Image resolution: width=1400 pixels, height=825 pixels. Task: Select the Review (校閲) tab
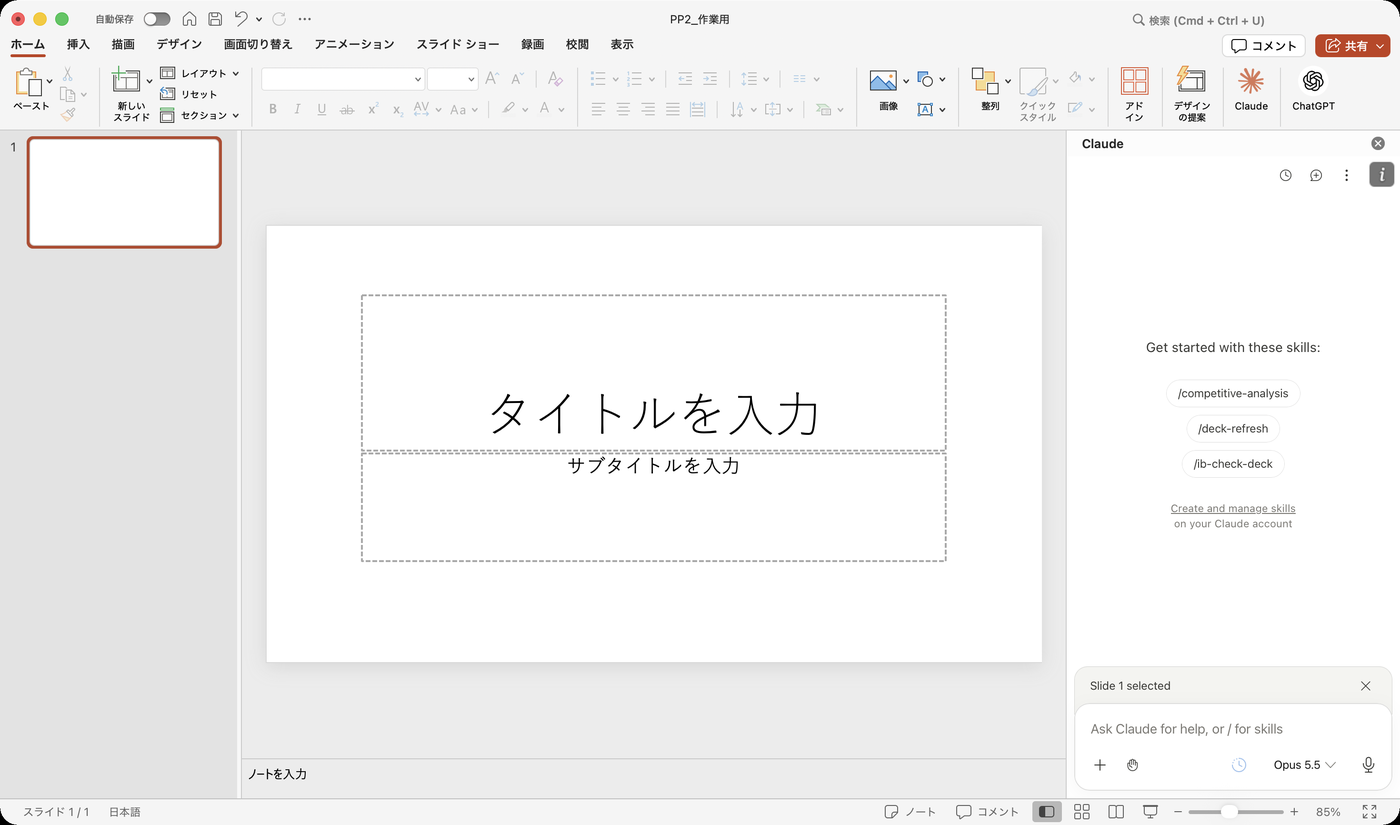point(577,44)
